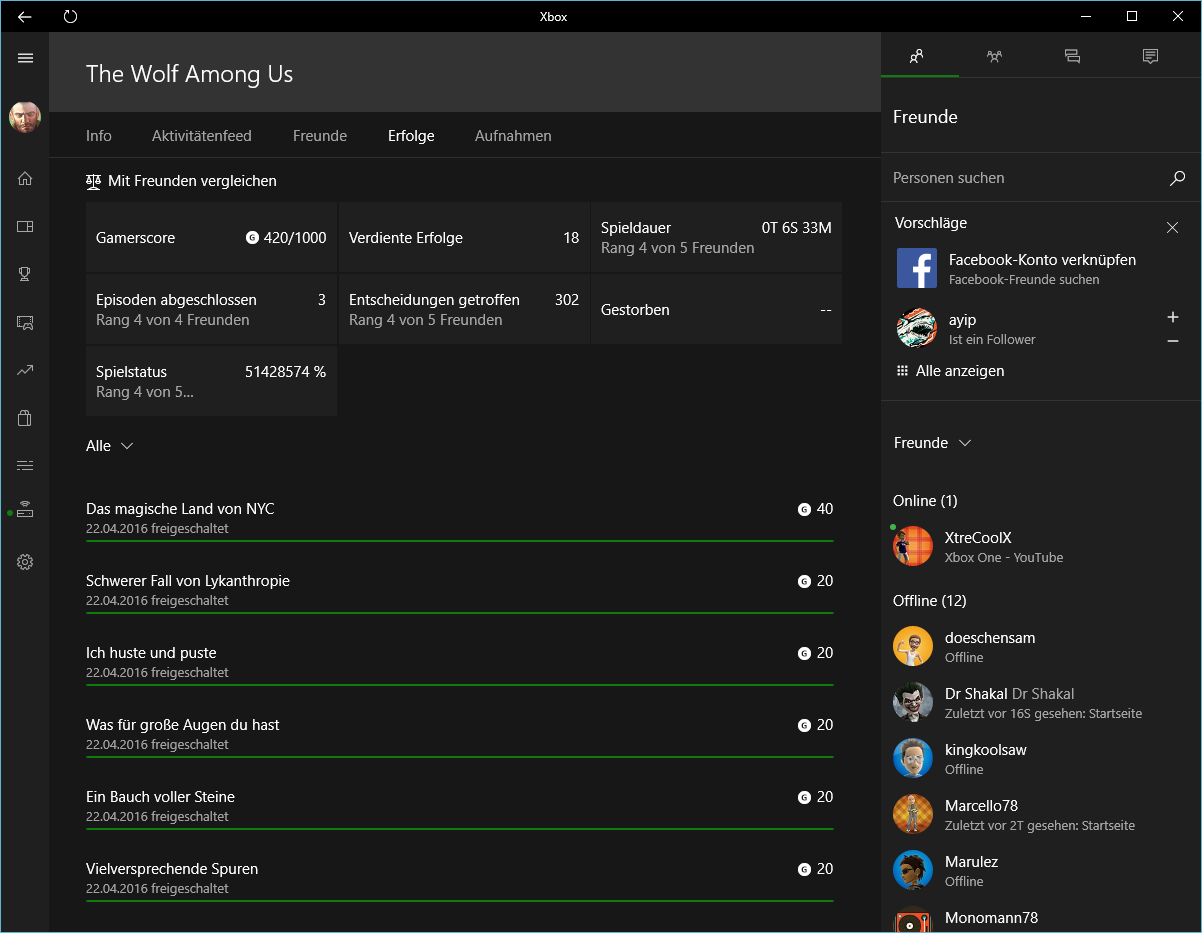Screen dimensions: 1202x933
Task: Open Achievements trophy sidebar icon
Action: (x=25, y=274)
